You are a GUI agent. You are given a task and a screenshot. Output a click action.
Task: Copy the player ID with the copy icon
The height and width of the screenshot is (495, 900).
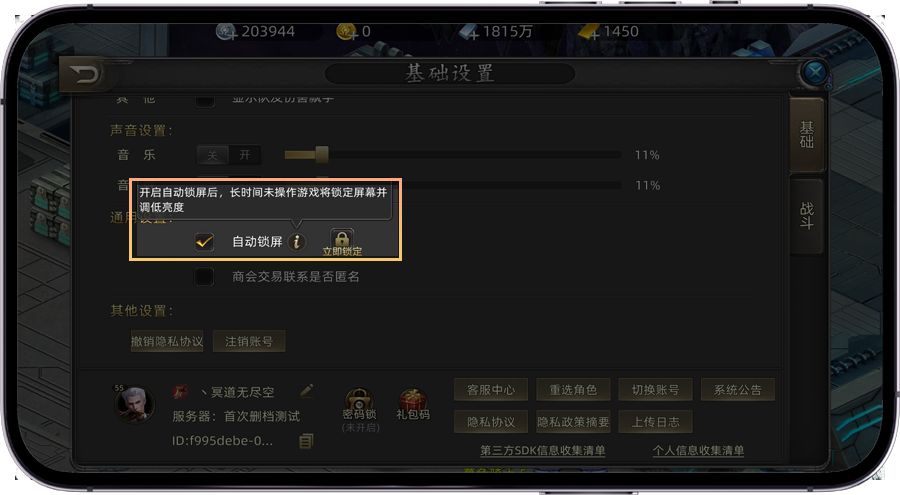click(x=307, y=441)
